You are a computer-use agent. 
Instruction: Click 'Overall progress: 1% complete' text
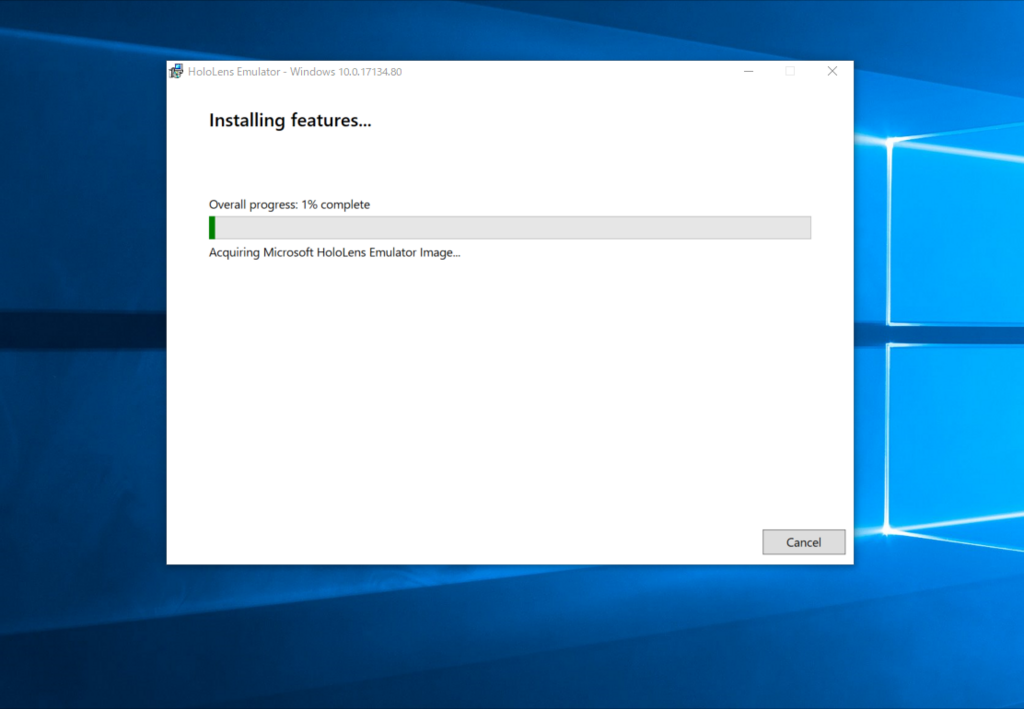[289, 204]
